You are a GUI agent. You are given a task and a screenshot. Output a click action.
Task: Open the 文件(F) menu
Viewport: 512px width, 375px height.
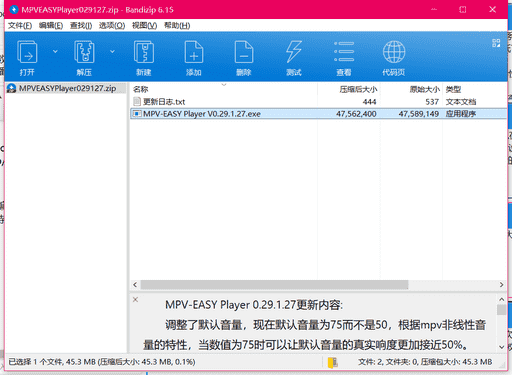click(x=20, y=25)
